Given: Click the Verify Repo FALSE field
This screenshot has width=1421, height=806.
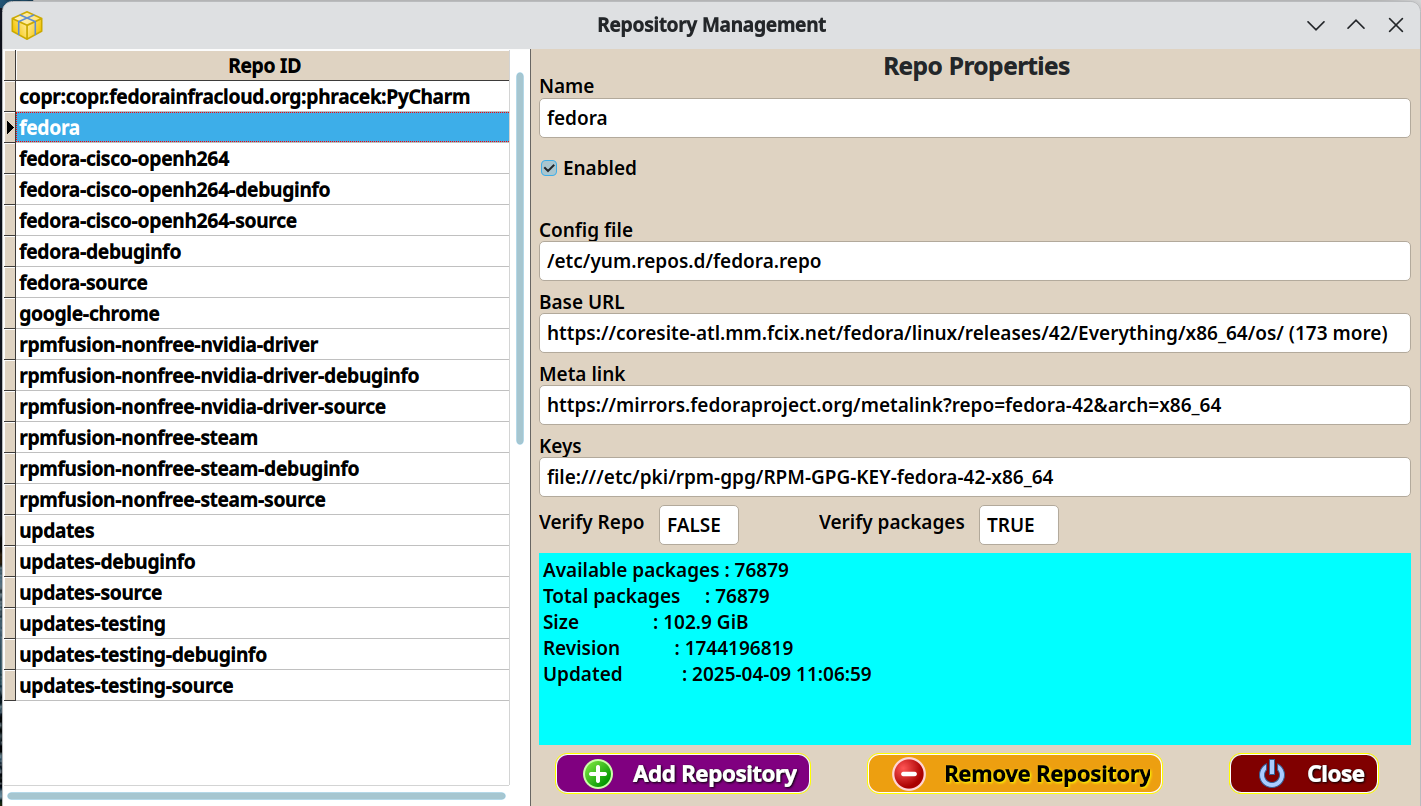Looking at the screenshot, I should pyautogui.click(x=698, y=525).
